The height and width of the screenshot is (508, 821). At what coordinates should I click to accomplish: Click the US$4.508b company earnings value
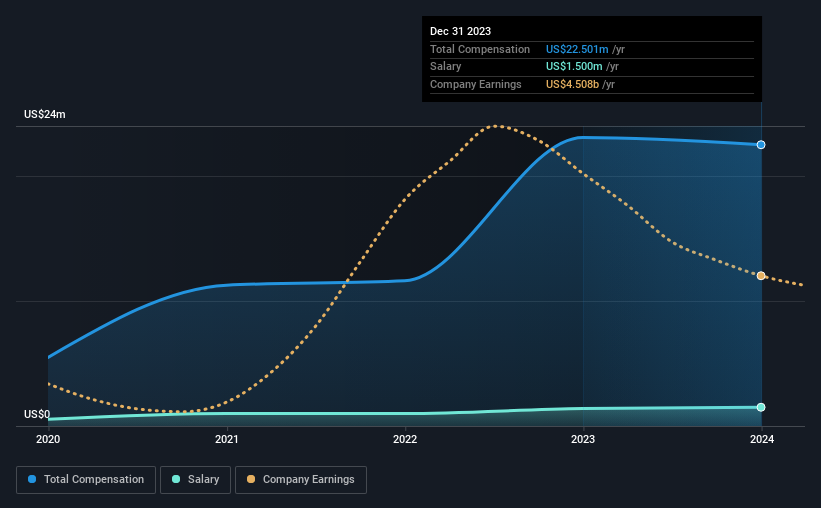tap(572, 84)
